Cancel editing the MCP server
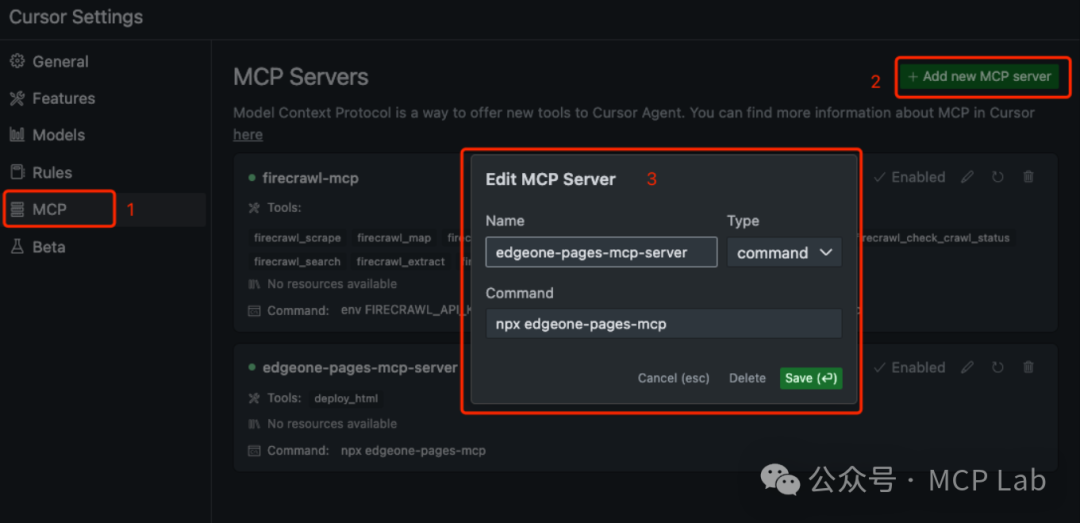Screen dimensions: 1080x523 pos(674,378)
